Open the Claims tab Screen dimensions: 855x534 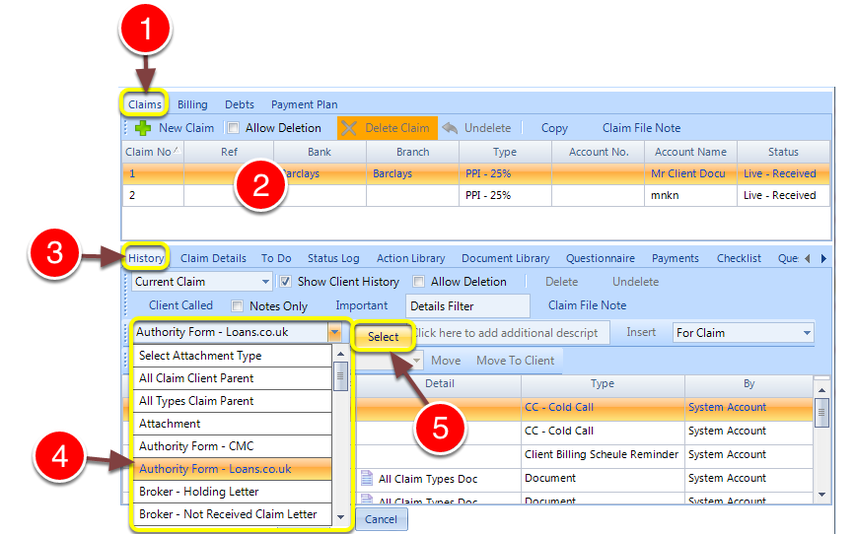[144, 104]
